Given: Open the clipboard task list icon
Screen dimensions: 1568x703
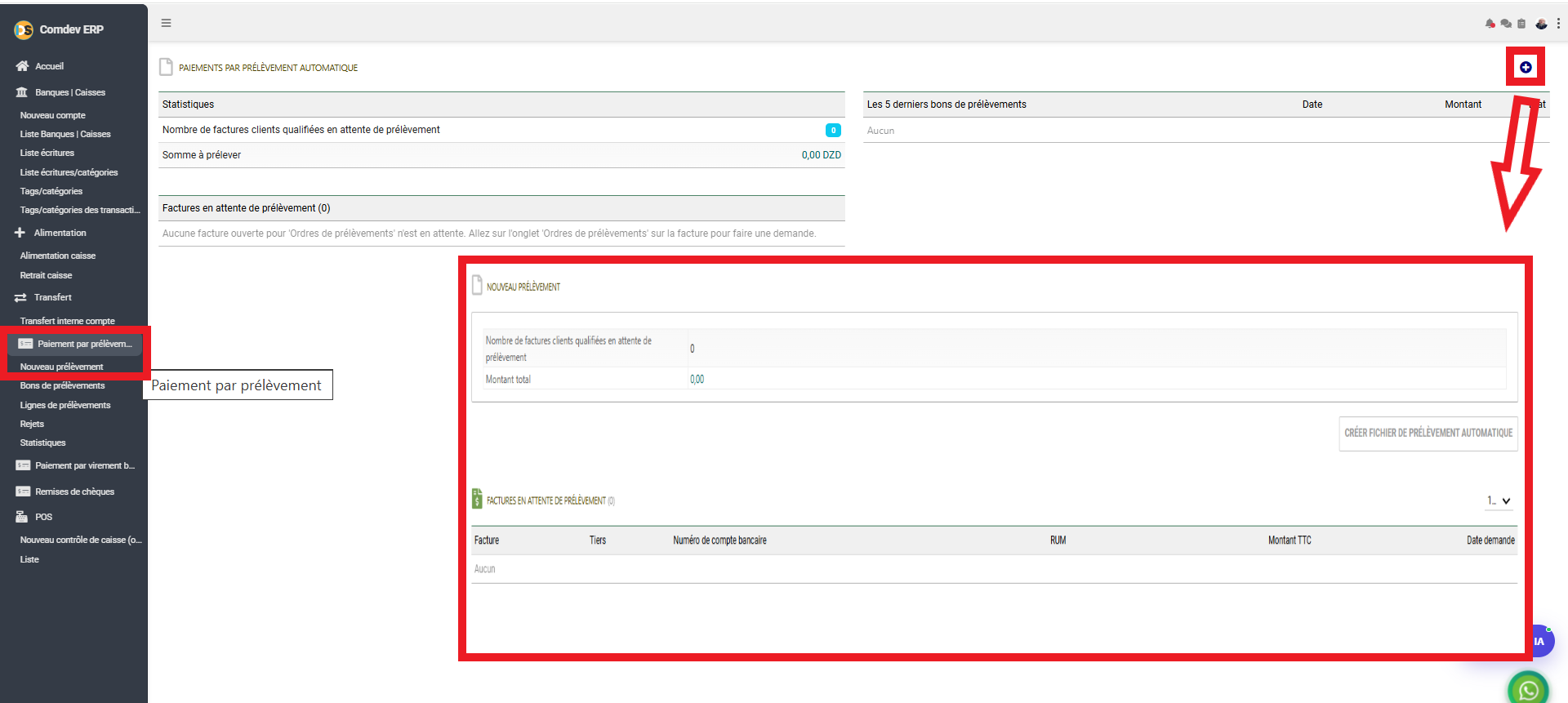Looking at the screenshot, I should [1521, 24].
